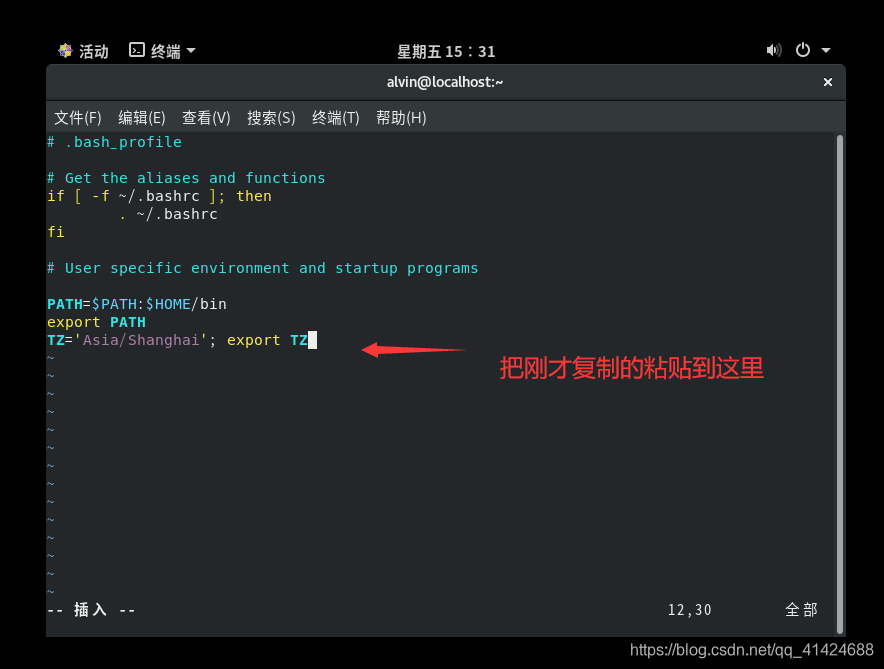This screenshot has width=884, height=669.
Task: Click the cursor position '12,30'
Action: tap(690, 610)
